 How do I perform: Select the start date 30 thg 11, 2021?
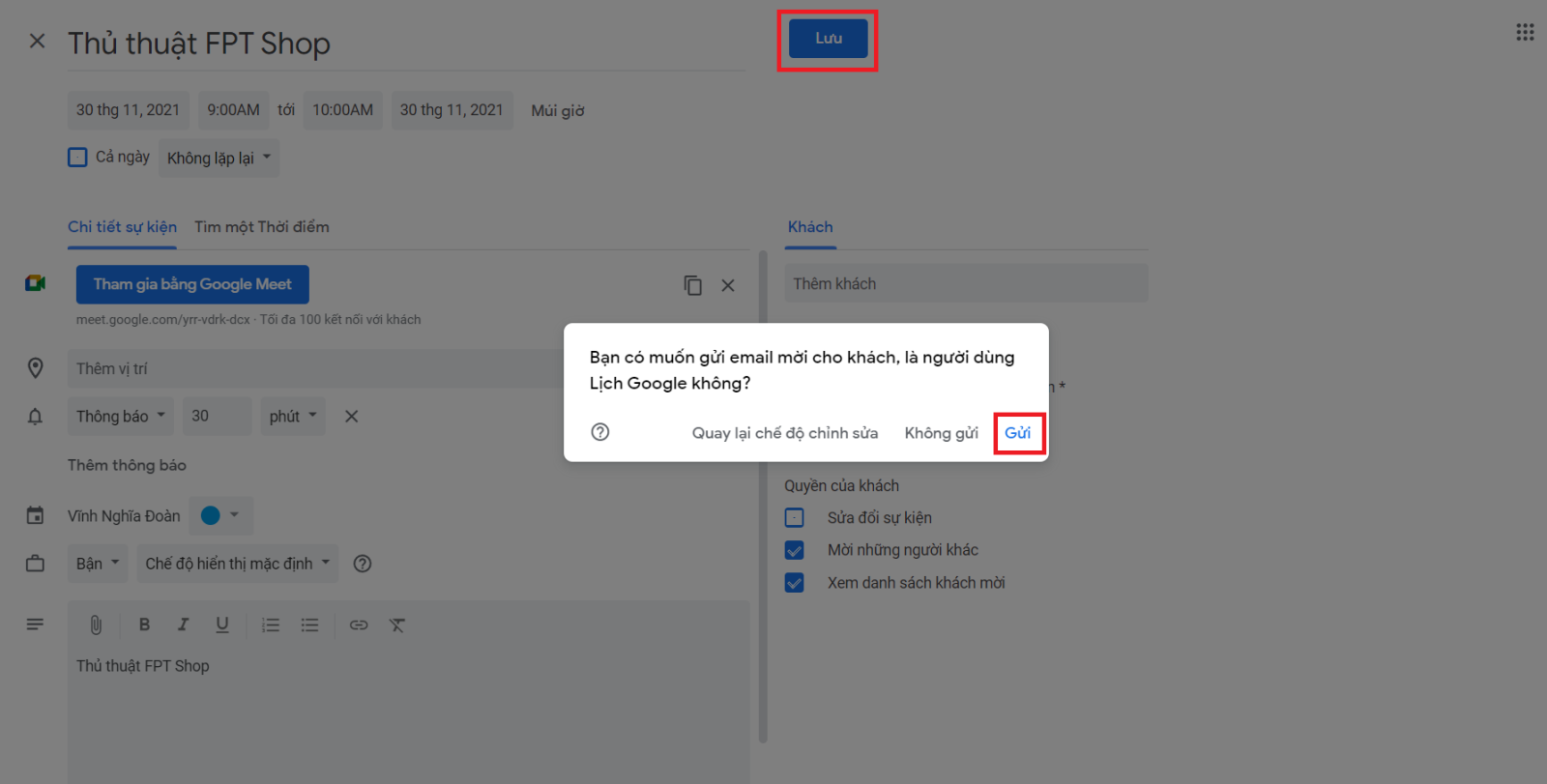pos(129,110)
